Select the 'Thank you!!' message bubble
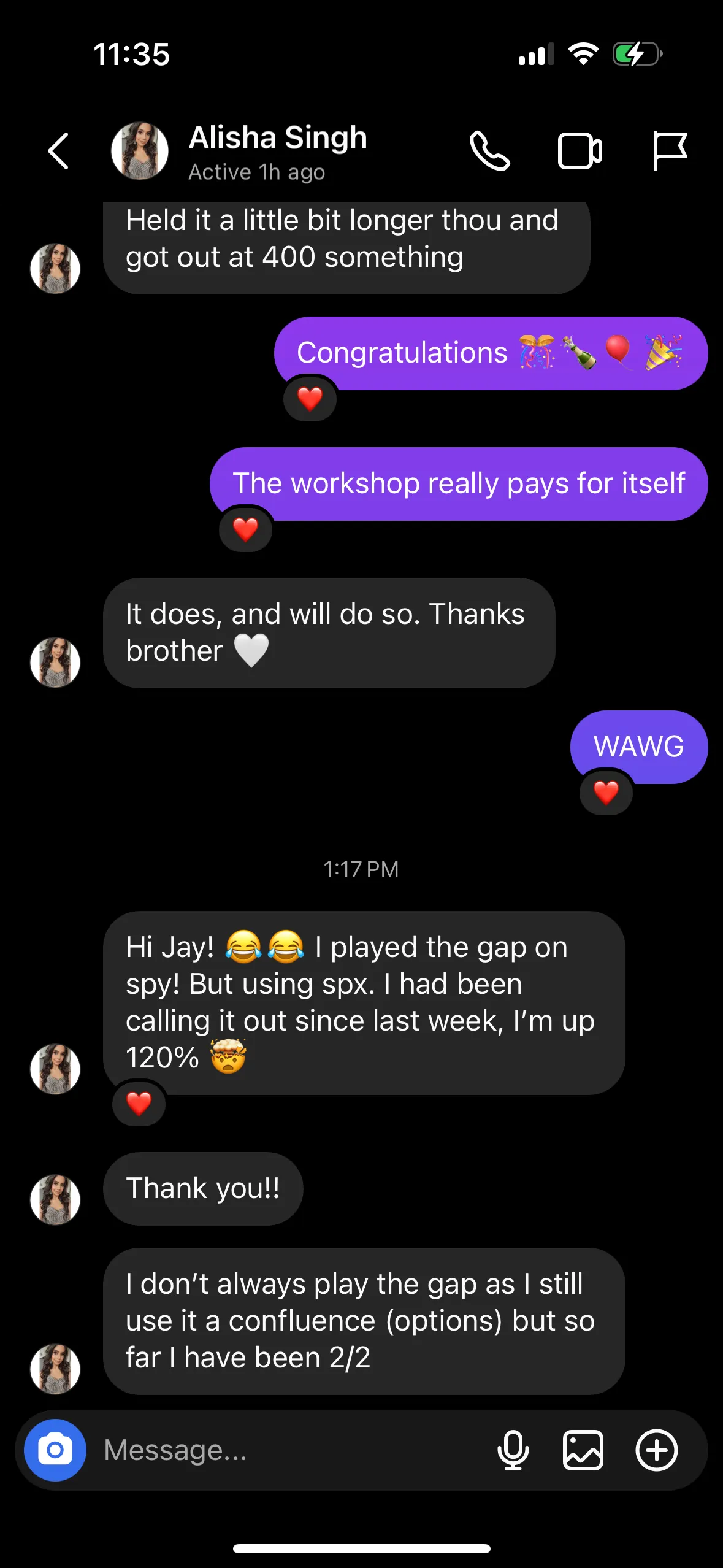The height and width of the screenshot is (1568, 723). (x=203, y=1188)
